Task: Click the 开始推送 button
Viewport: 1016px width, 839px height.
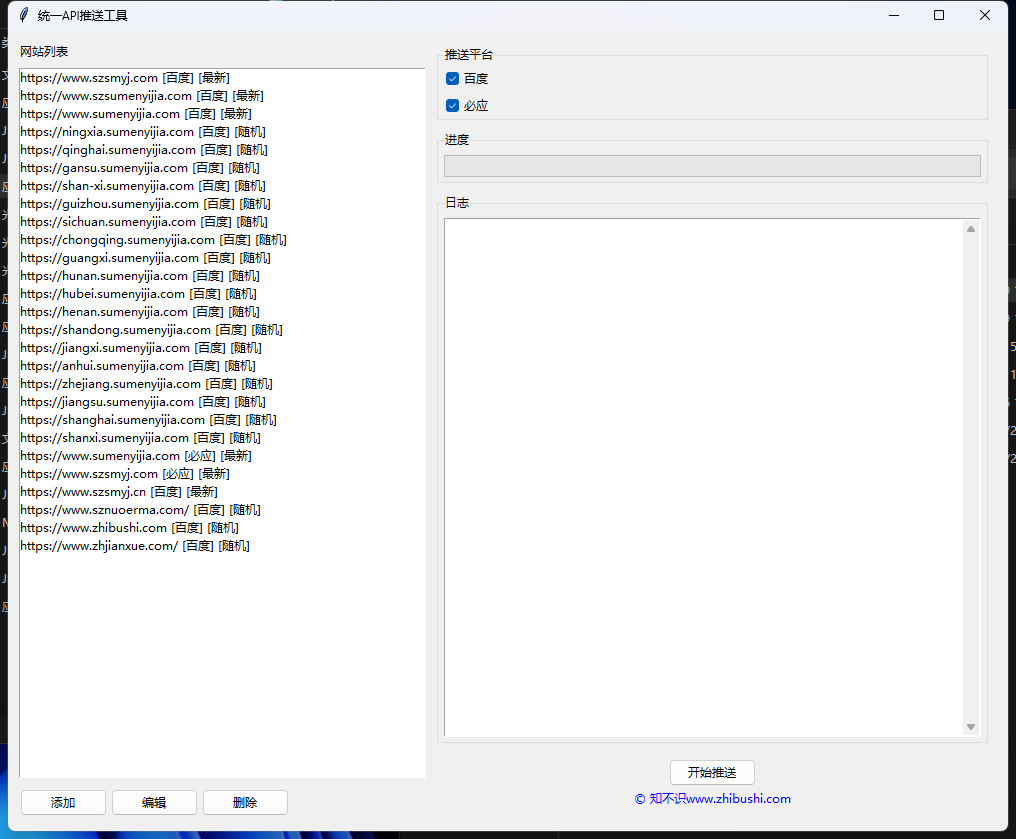Action: point(712,773)
